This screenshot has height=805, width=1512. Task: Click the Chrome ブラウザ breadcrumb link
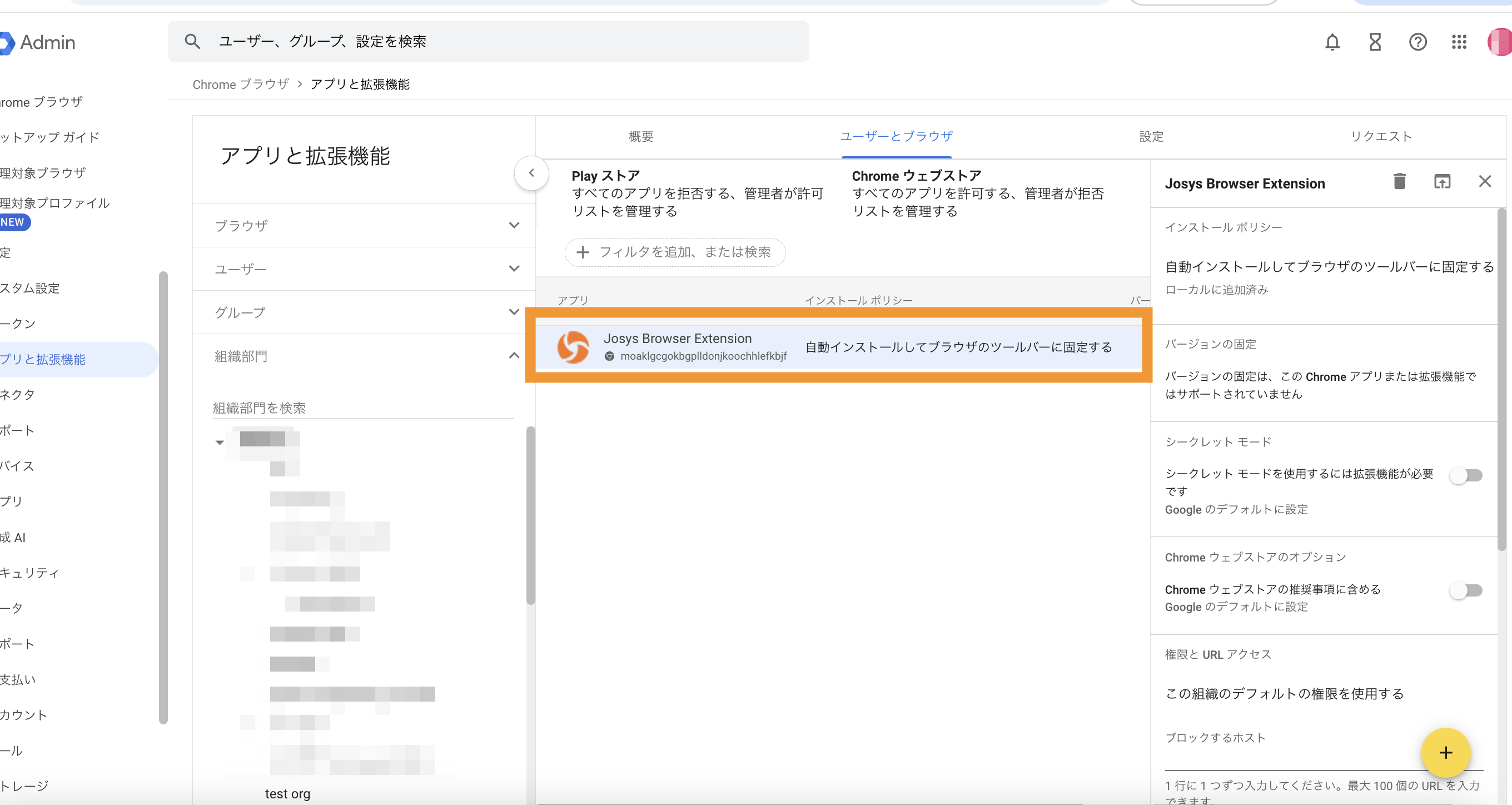coord(240,85)
